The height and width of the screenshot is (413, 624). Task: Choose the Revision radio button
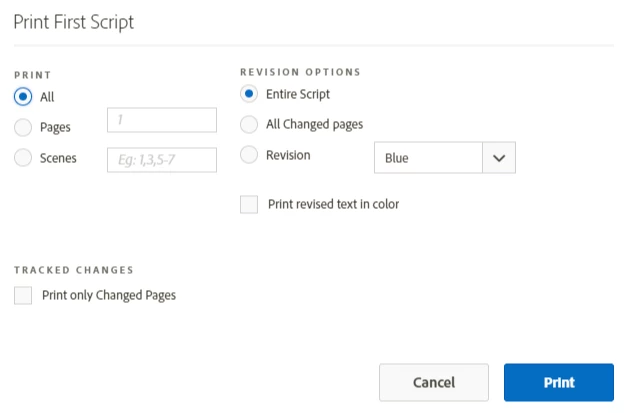tap(249, 155)
